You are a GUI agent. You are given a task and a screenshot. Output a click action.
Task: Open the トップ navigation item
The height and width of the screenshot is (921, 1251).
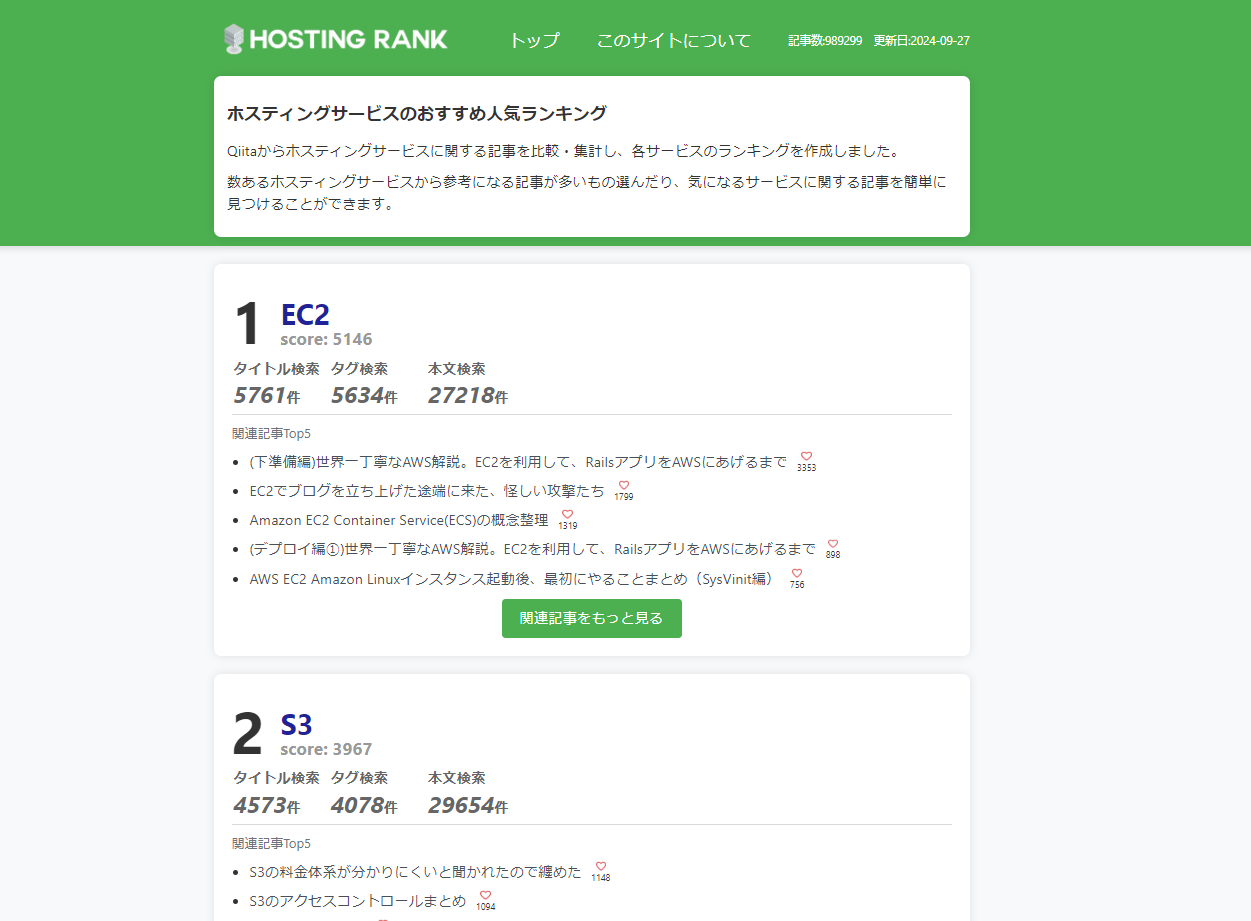tap(534, 41)
